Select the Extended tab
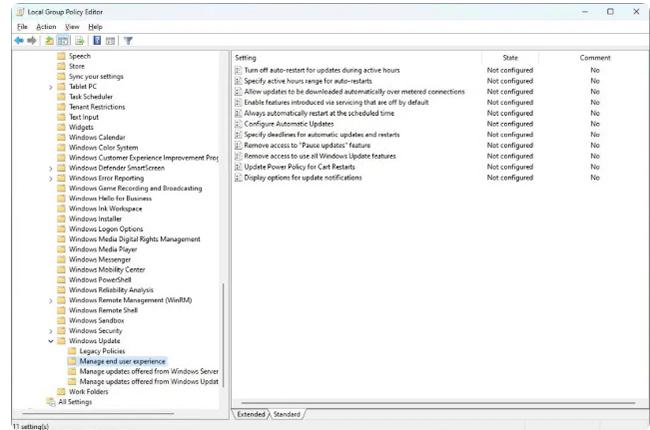 [x=251, y=414]
